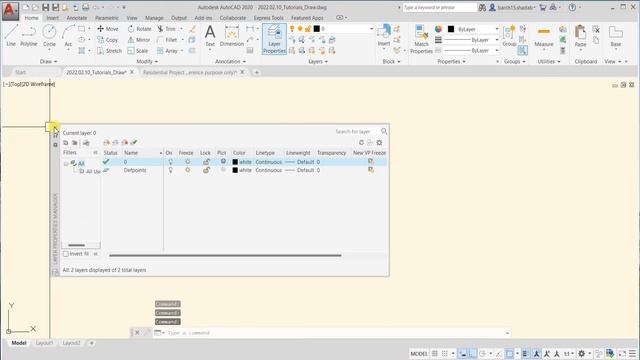Screen dimensions: 640x360
Task: Click the Scale tool
Action: pos(138,51)
